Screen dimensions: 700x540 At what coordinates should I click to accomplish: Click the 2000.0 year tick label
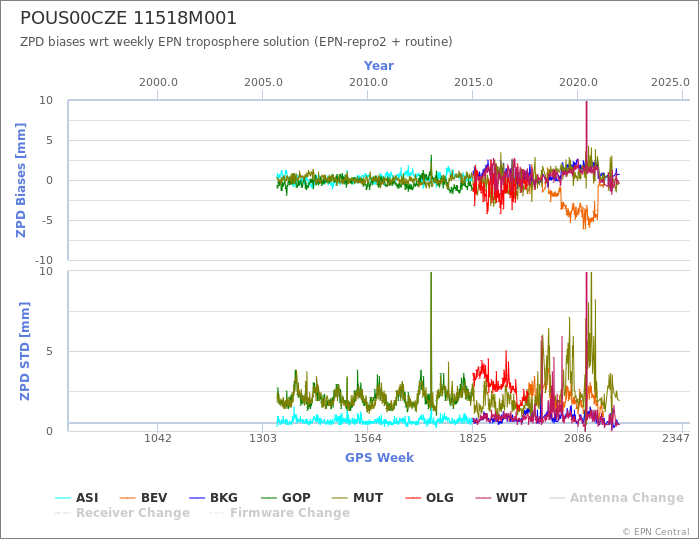pos(158,83)
